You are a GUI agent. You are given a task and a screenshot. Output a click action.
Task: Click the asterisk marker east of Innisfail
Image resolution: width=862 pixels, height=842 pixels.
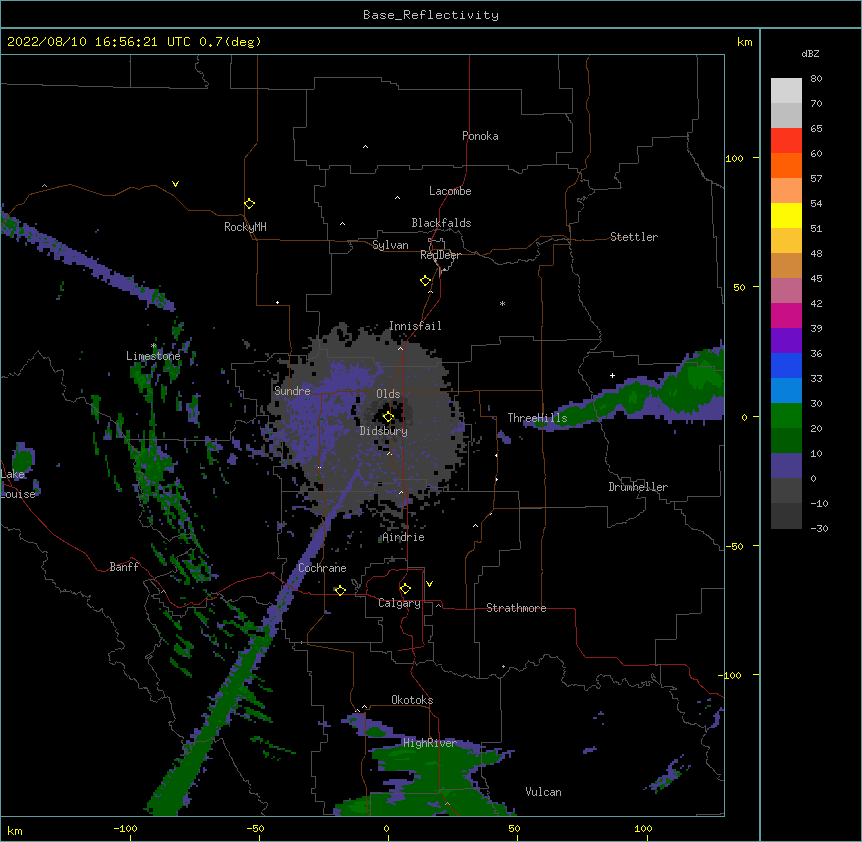tap(502, 303)
